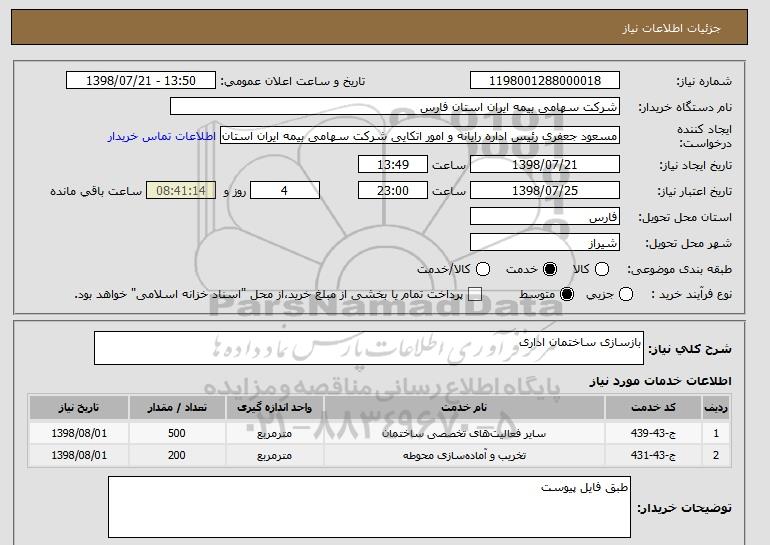Open the اطلاعات تماس خریدار link
Image resolution: width=770 pixels, height=545 pixels.
click(x=162, y=136)
